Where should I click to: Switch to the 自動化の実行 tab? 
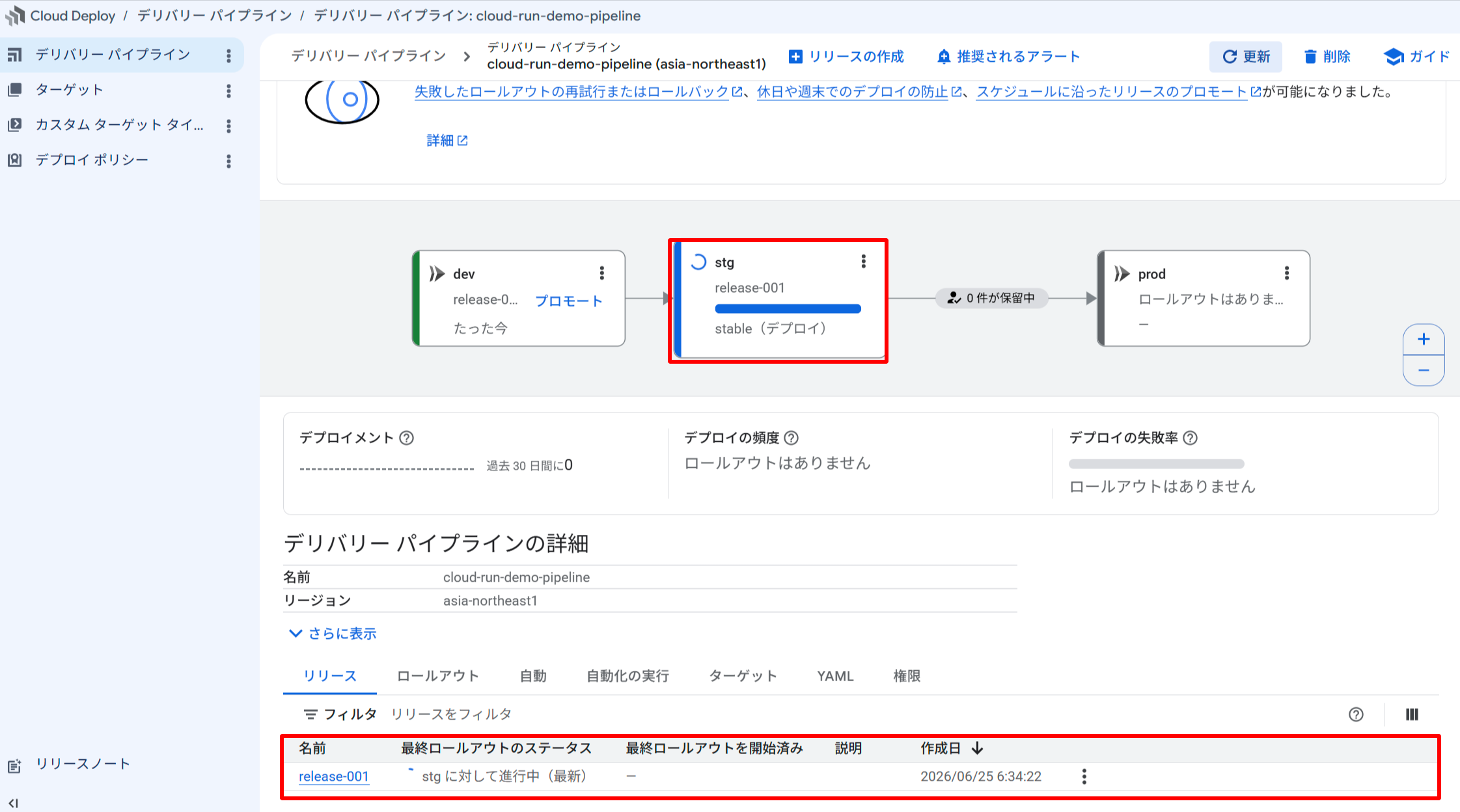[627, 676]
